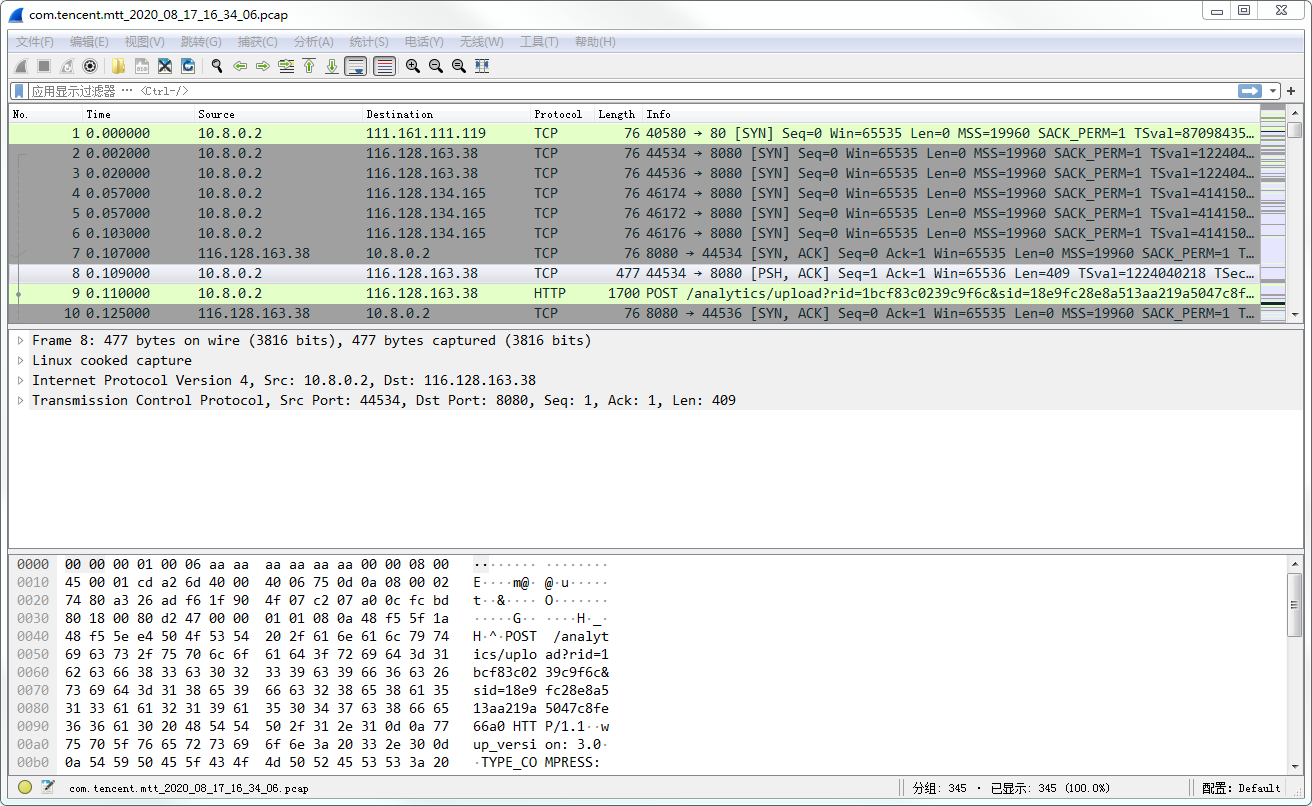The width and height of the screenshot is (1312, 806).
Task: Open a capture file folder icon
Action: (x=118, y=66)
